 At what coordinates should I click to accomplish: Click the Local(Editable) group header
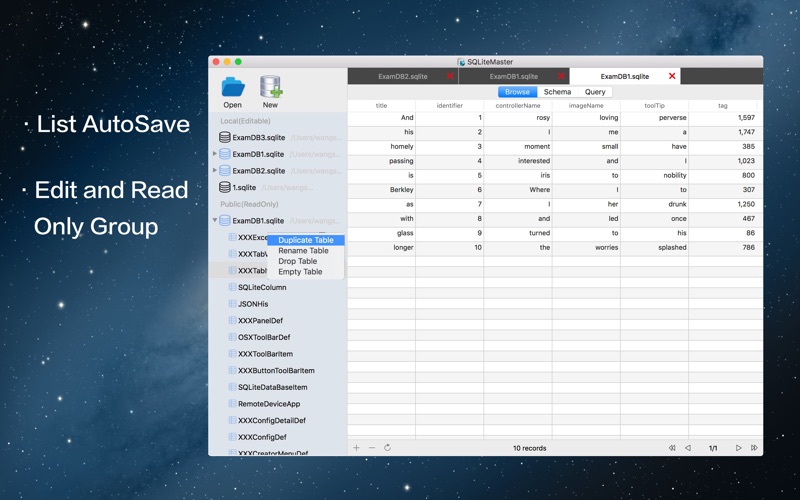(245, 121)
